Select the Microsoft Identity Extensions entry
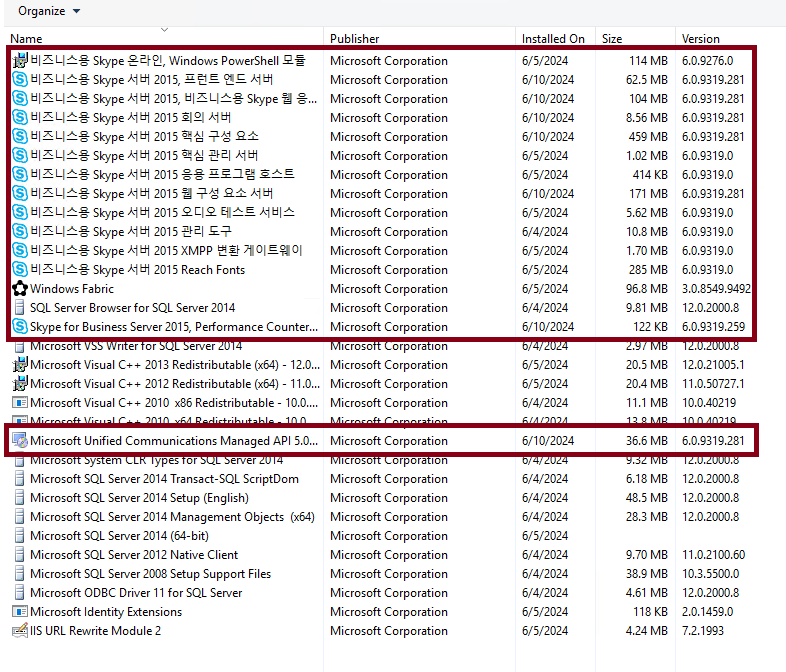Image resolution: width=786 pixels, height=672 pixels. [106, 612]
